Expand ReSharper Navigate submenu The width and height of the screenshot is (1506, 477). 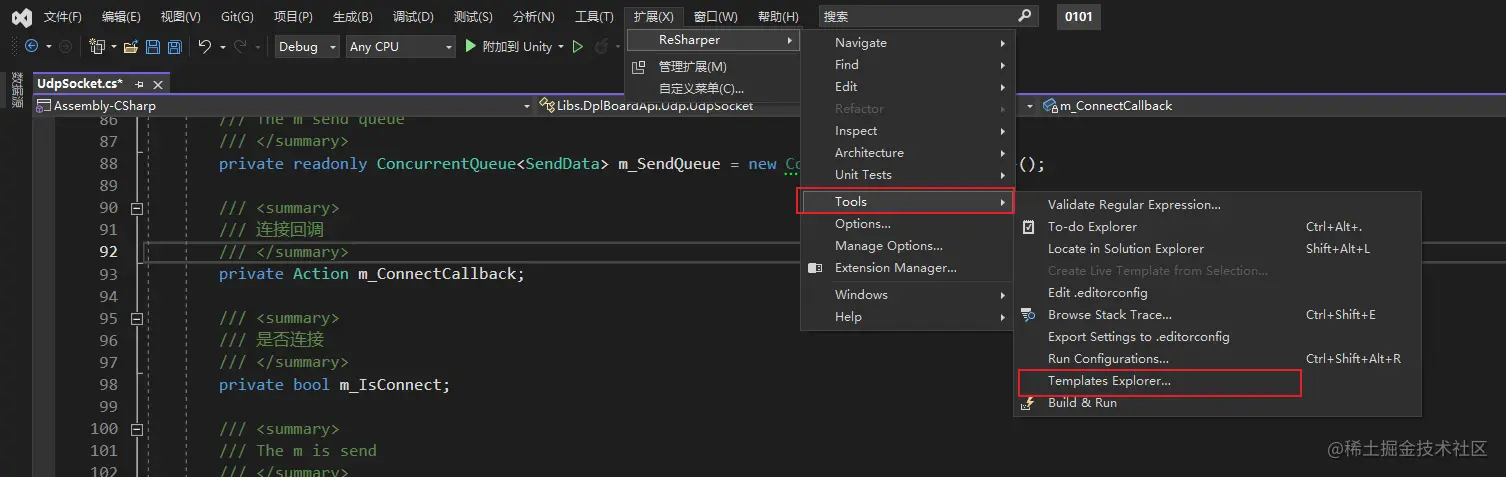(x=908, y=43)
